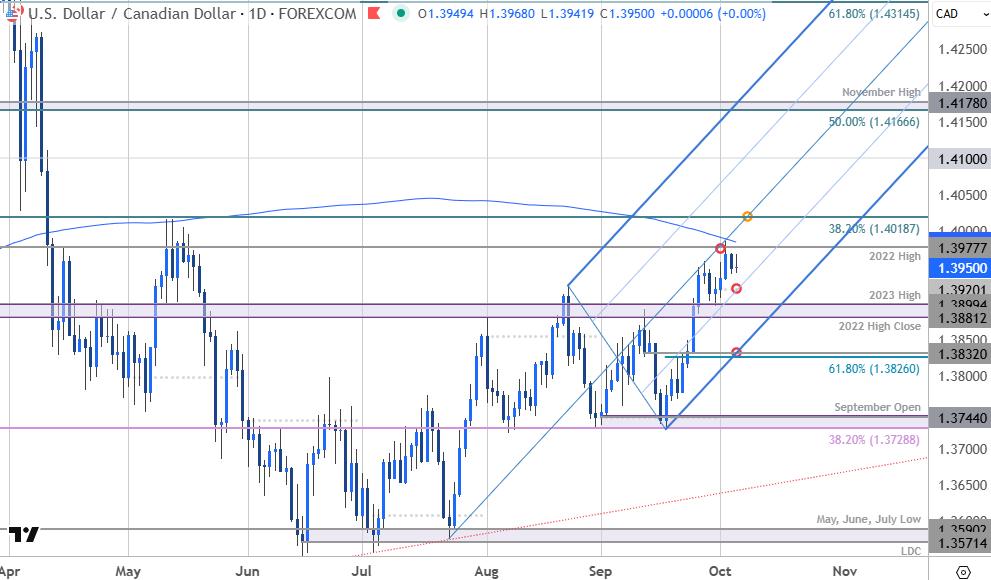Click the May, June, July Low label

coord(868,519)
